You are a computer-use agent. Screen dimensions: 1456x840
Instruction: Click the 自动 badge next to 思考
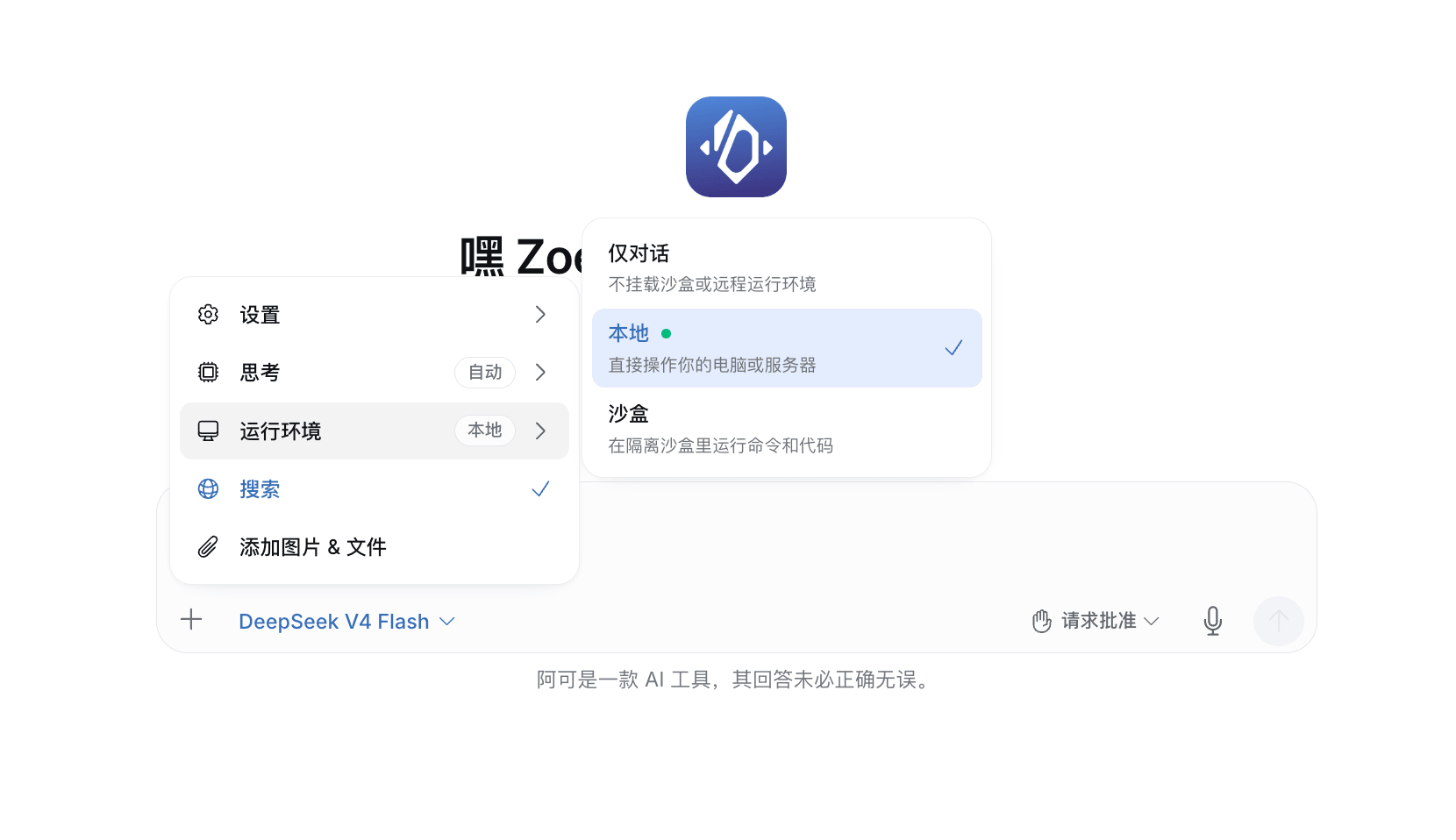click(485, 373)
